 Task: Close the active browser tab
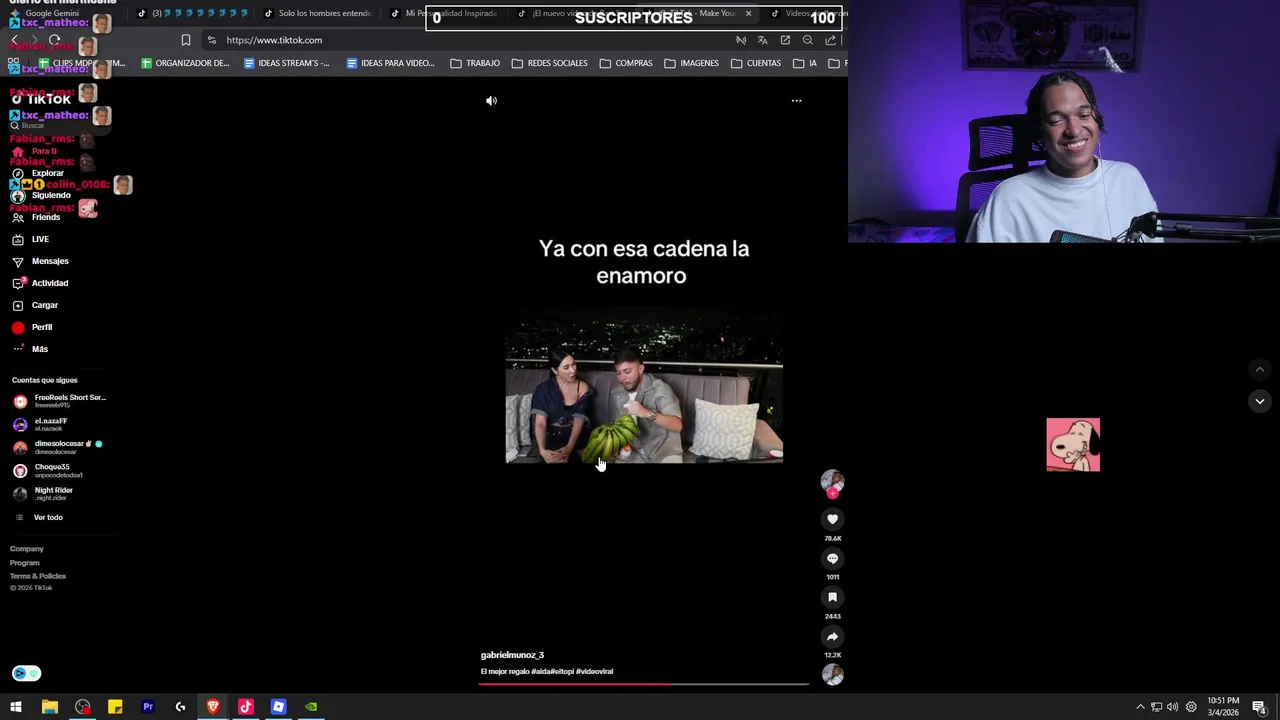click(748, 13)
